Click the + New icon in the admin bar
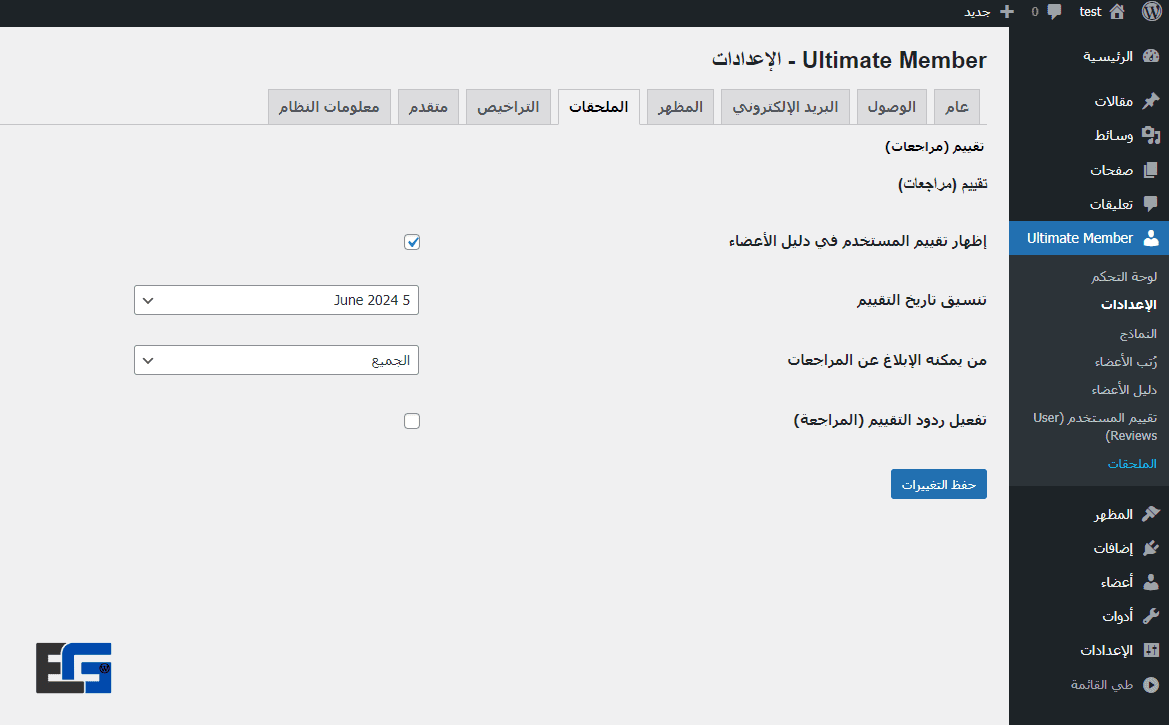Viewport: 1169px width, 725px height. pyautogui.click(x=1005, y=11)
